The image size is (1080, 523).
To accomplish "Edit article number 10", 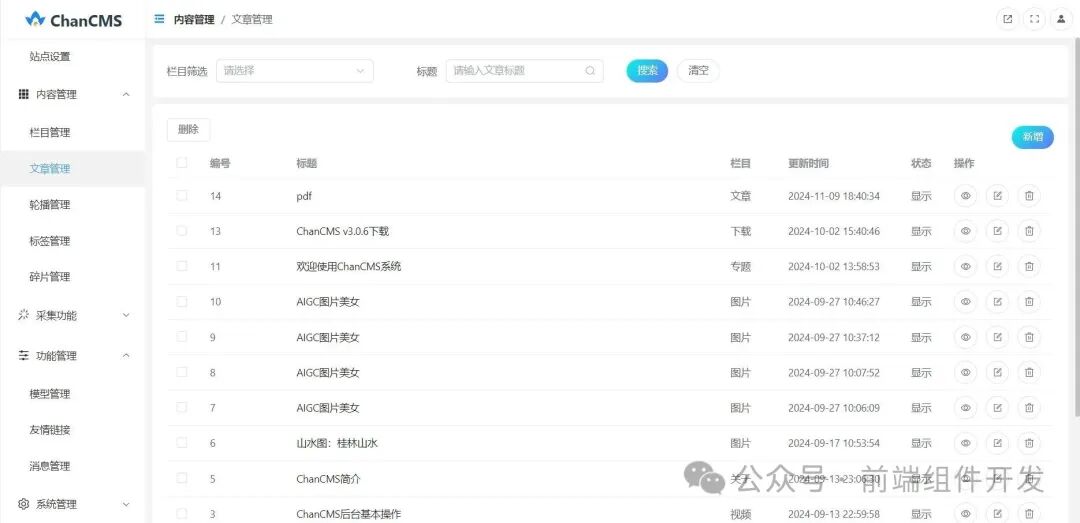I will coord(997,302).
